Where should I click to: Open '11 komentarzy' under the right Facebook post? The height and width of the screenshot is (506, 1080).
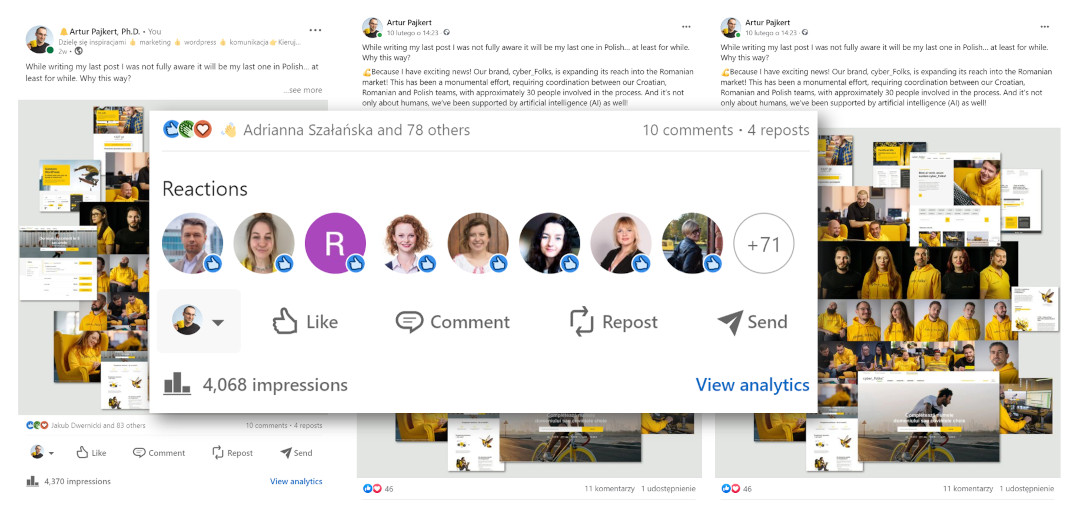(969, 489)
